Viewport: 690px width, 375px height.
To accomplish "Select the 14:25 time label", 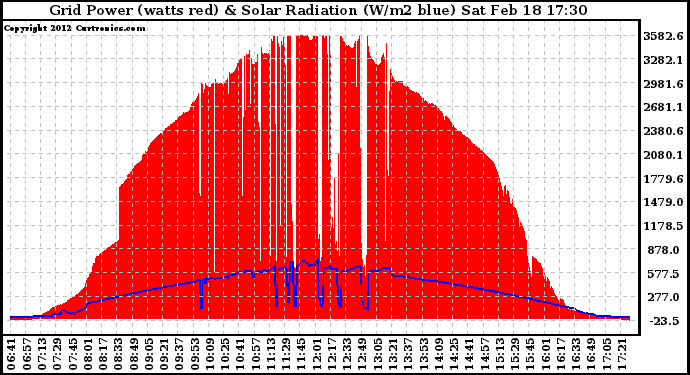I will pyautogui.click(x=454, y=353).
